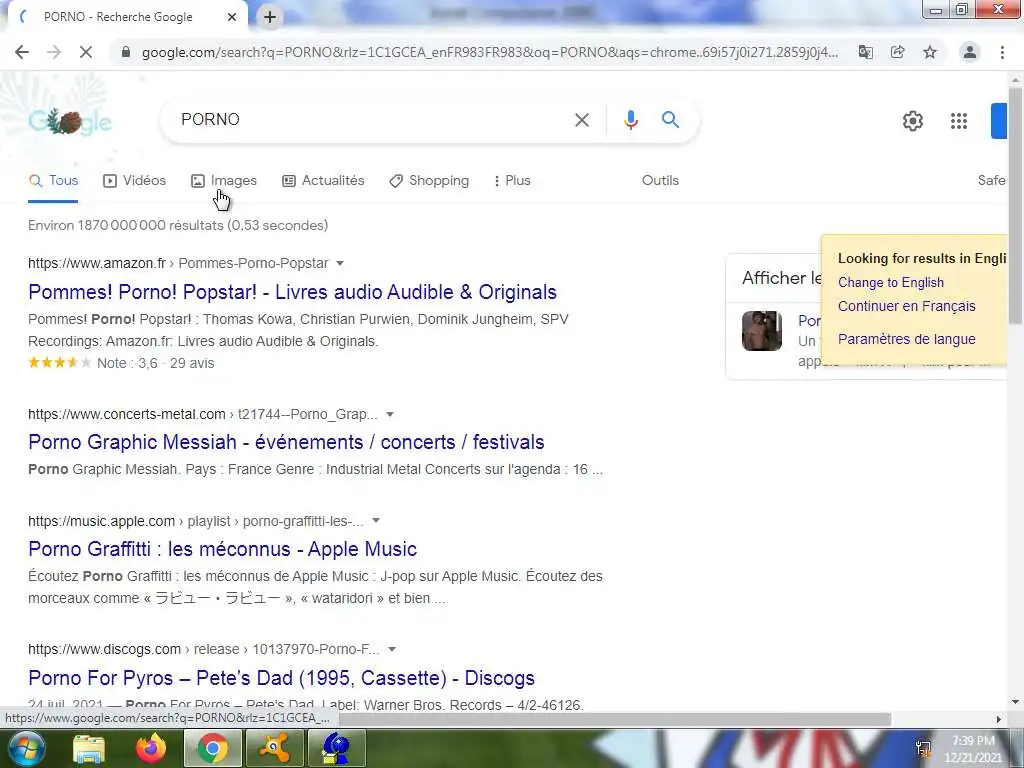Open the Google apps grid
1024x768 pixels.
coord(959,121)
